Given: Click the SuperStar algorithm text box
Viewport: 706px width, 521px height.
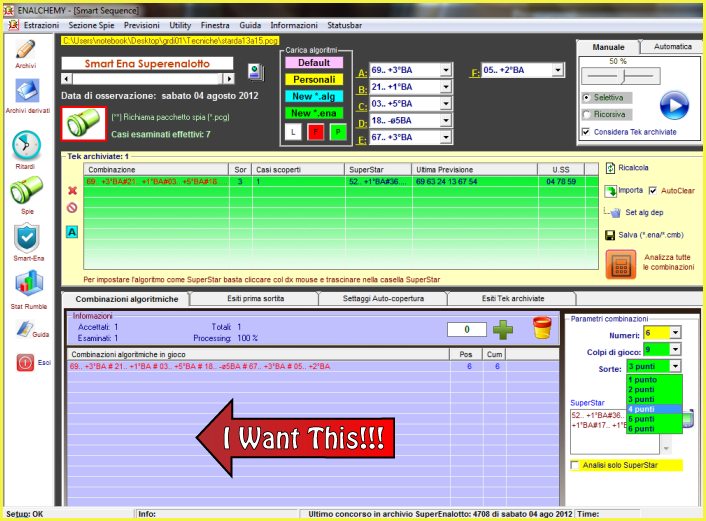Looking at the screenshot, I should pos(615,431).
